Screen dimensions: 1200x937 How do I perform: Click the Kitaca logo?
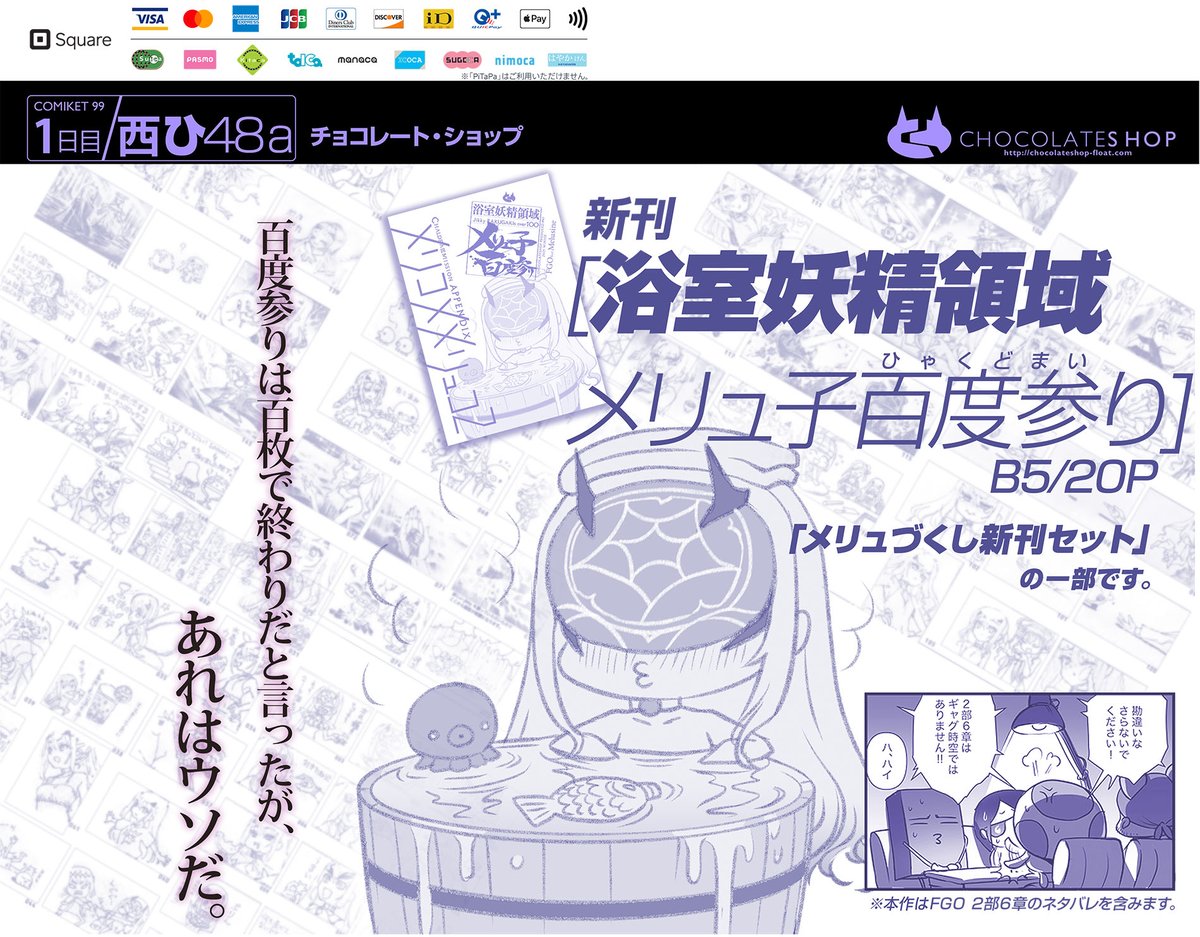[x=252, y=60]
